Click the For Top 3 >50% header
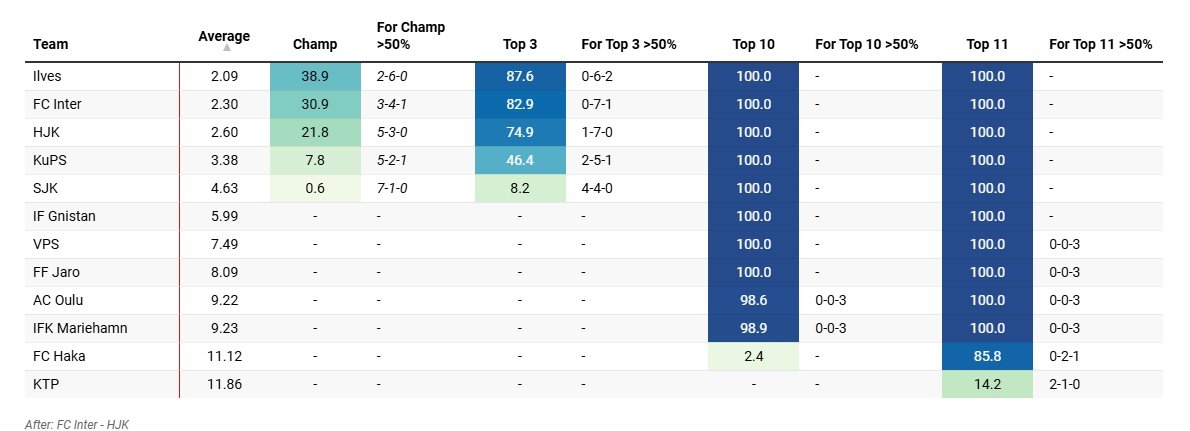Screen dimensions: 1190x431 click(x=629, y=44)
